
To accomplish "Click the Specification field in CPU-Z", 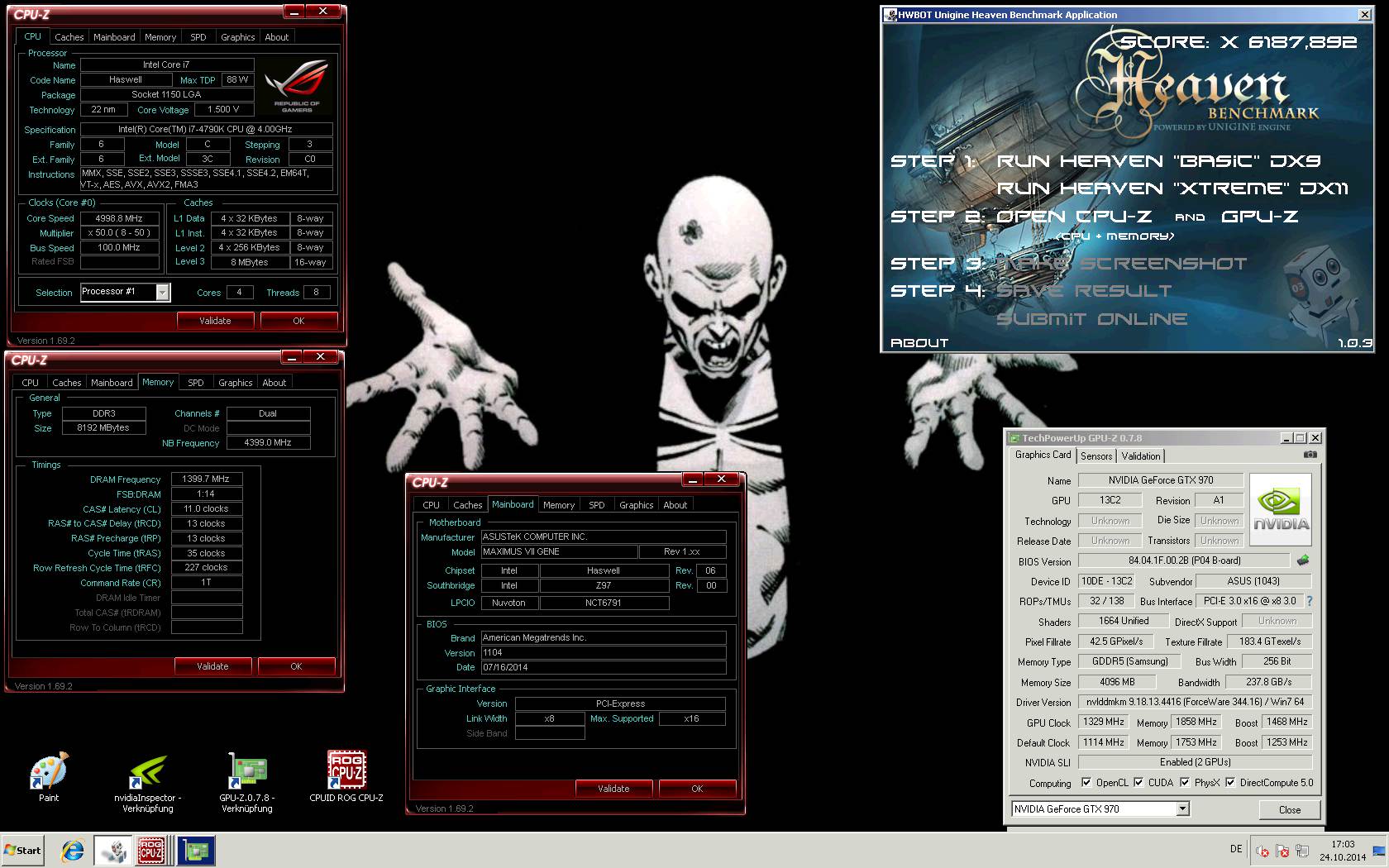I will point(207,130).
